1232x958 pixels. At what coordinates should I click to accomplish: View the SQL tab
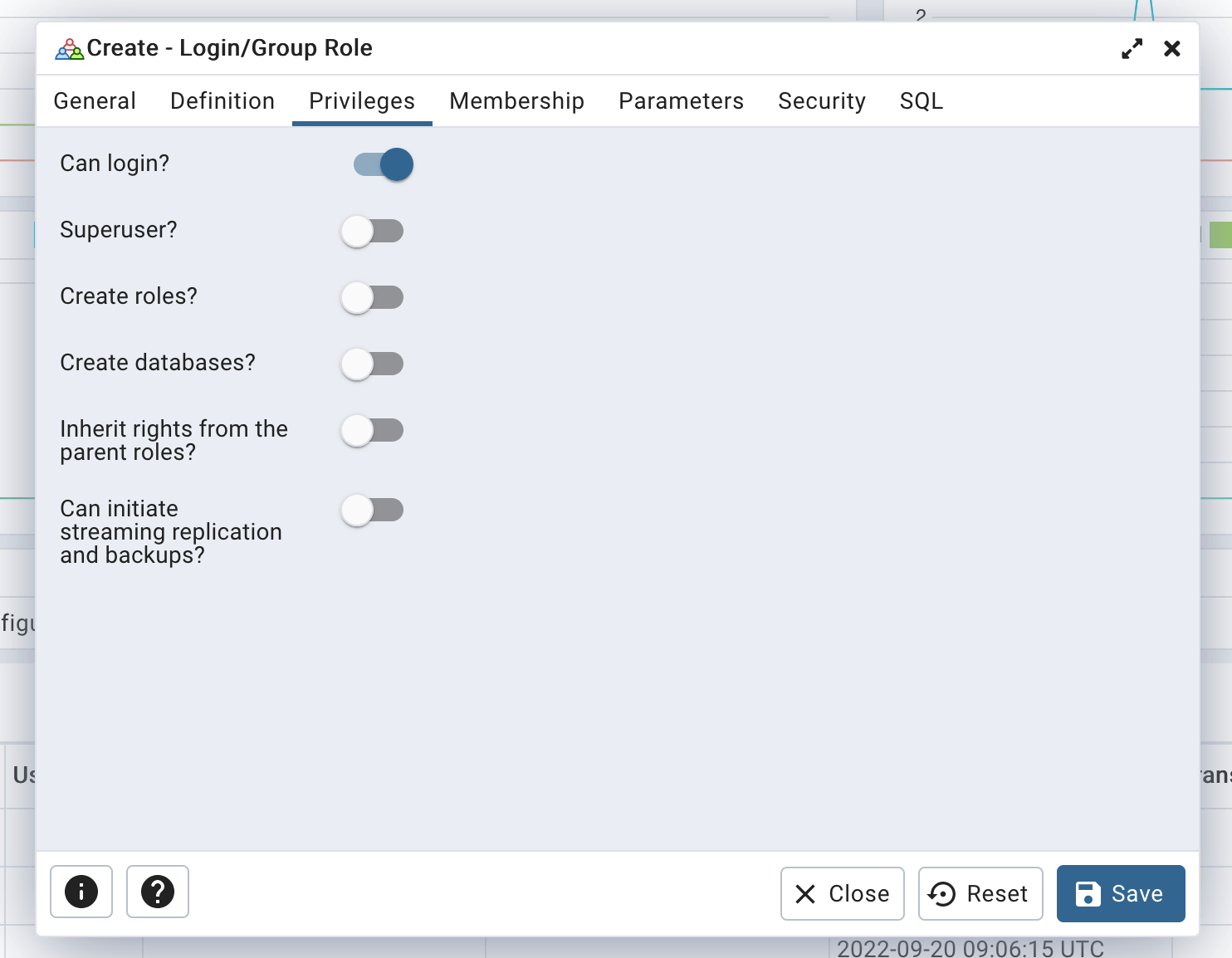pyautogui.click(x=921, y=101)
